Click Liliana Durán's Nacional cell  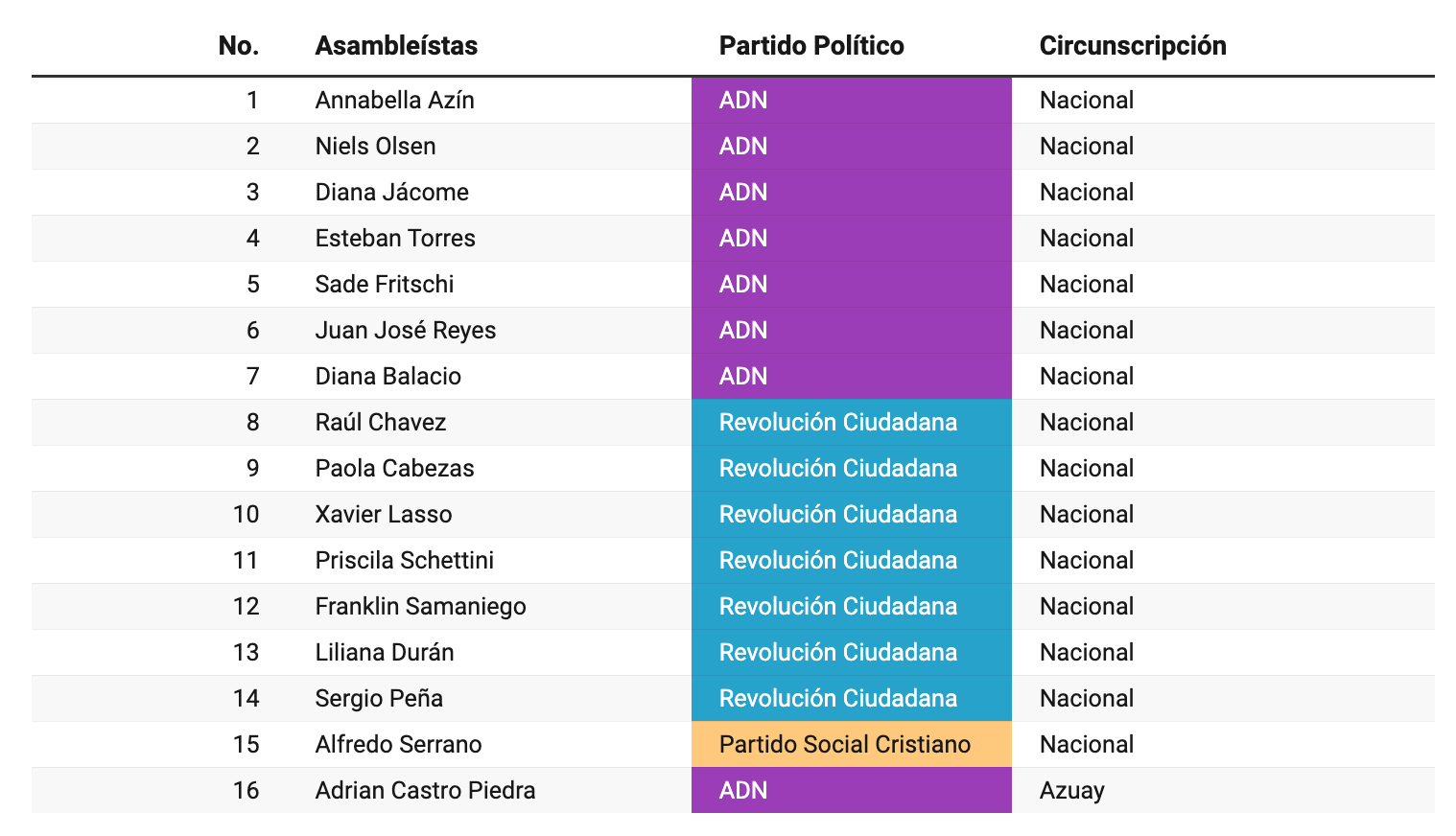click(x=1086, y=653)
